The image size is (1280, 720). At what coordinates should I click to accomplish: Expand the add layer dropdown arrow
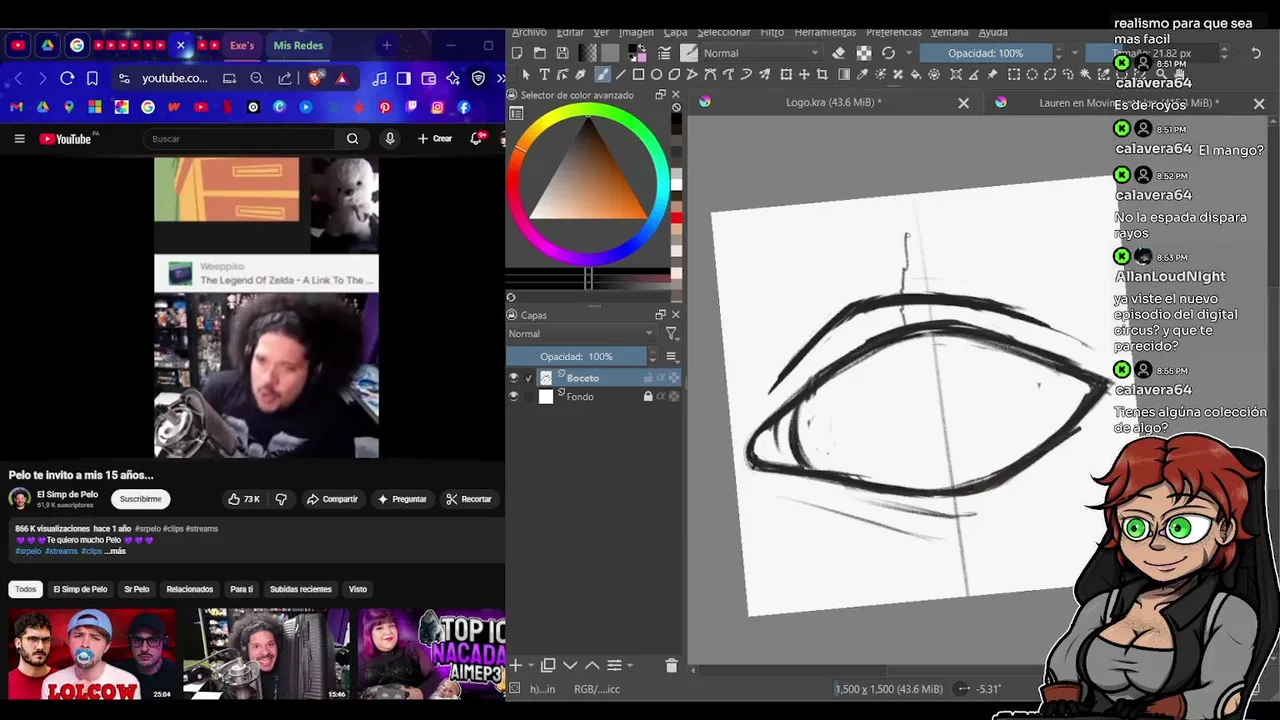[x=530, y=666]
